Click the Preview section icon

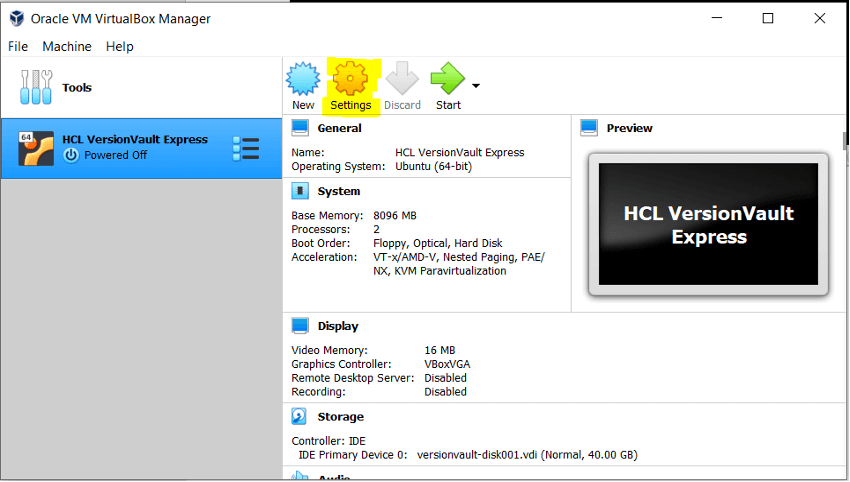(x=589, y=128)
